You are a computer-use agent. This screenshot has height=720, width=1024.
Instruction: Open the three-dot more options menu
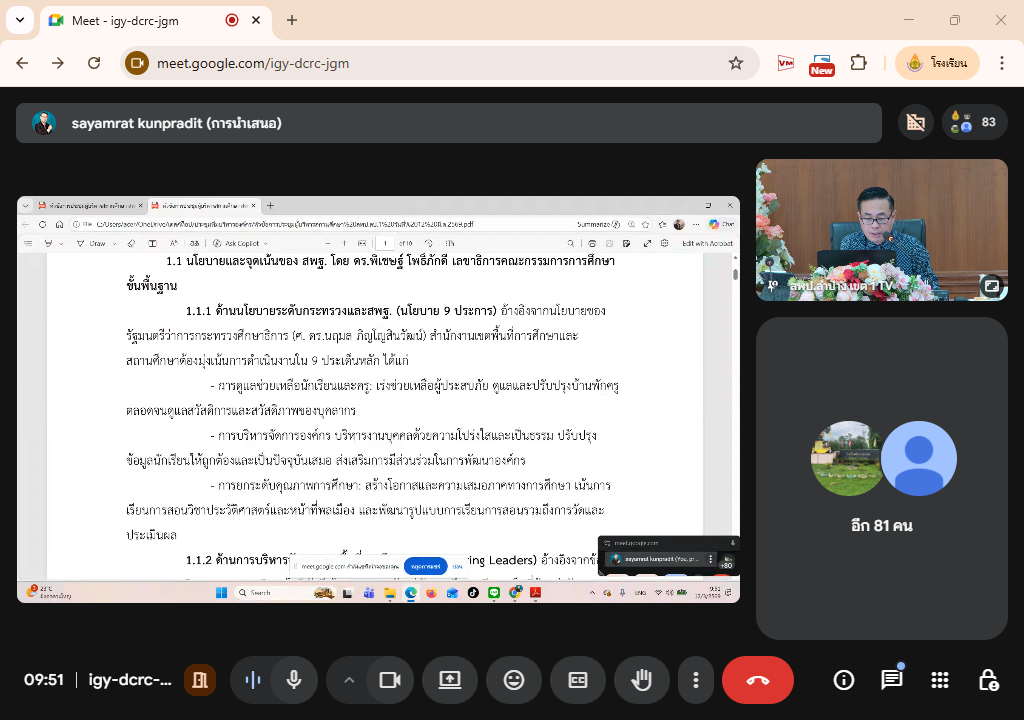(x=696, y=680)
